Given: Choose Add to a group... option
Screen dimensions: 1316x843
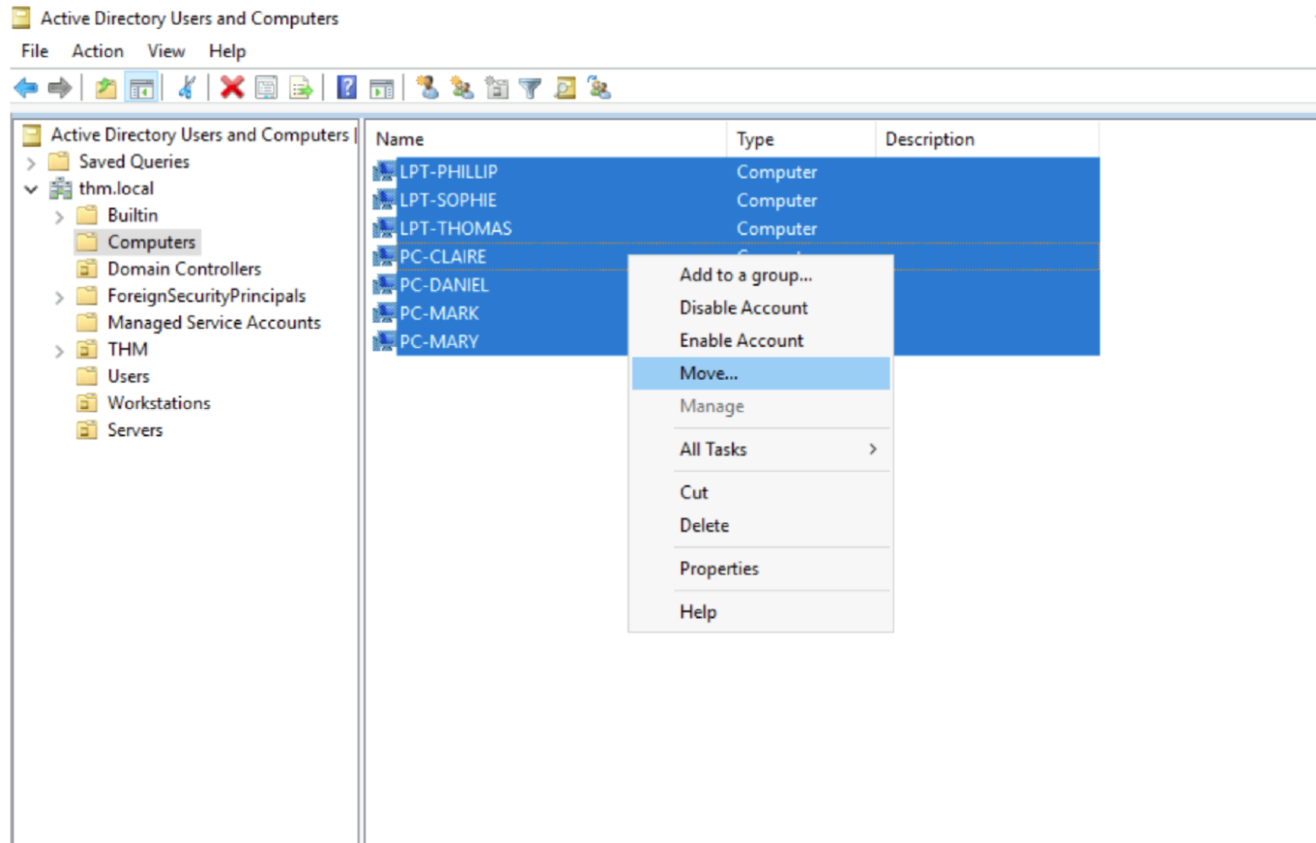Looking at the screenshot, I should [x=760, y=275].
